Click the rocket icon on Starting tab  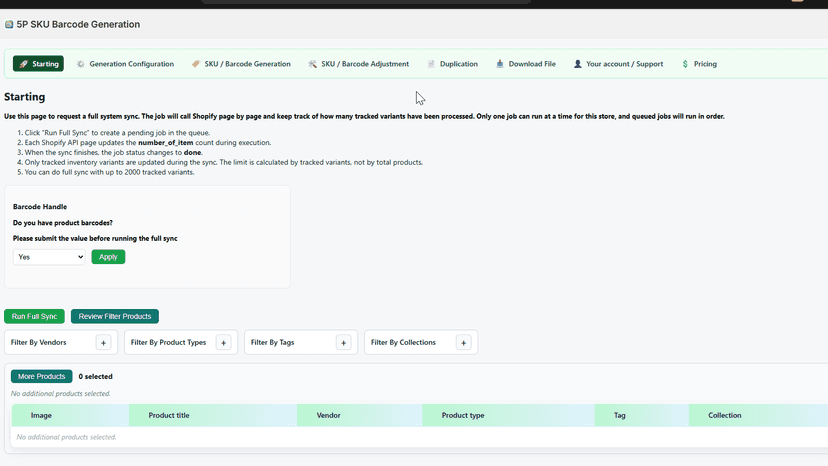(23, 64)
